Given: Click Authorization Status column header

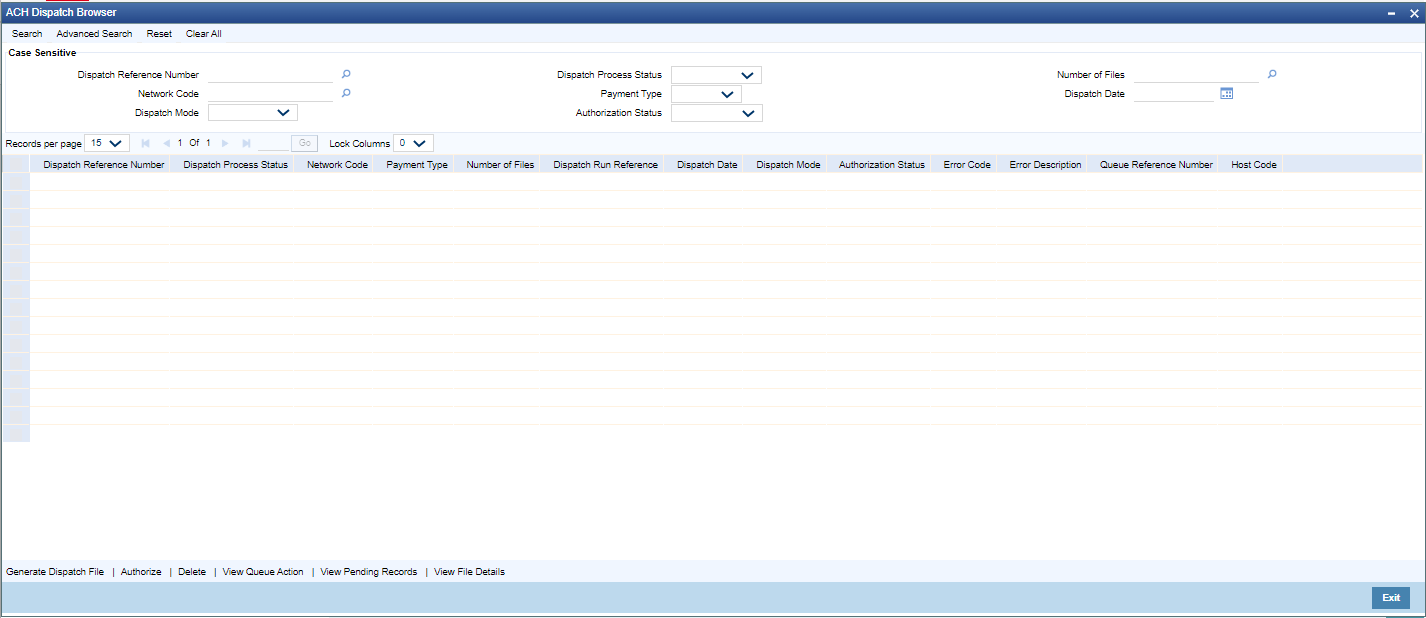Looking at the screenshot, I should click(x=882, y=164).
